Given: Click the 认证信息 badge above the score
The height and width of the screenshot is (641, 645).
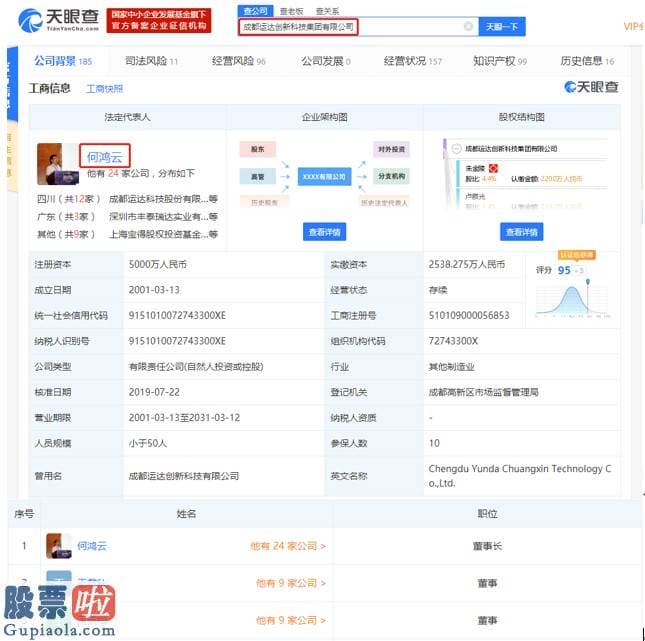Looking at the screenshot, I should [x=577, y=255].
